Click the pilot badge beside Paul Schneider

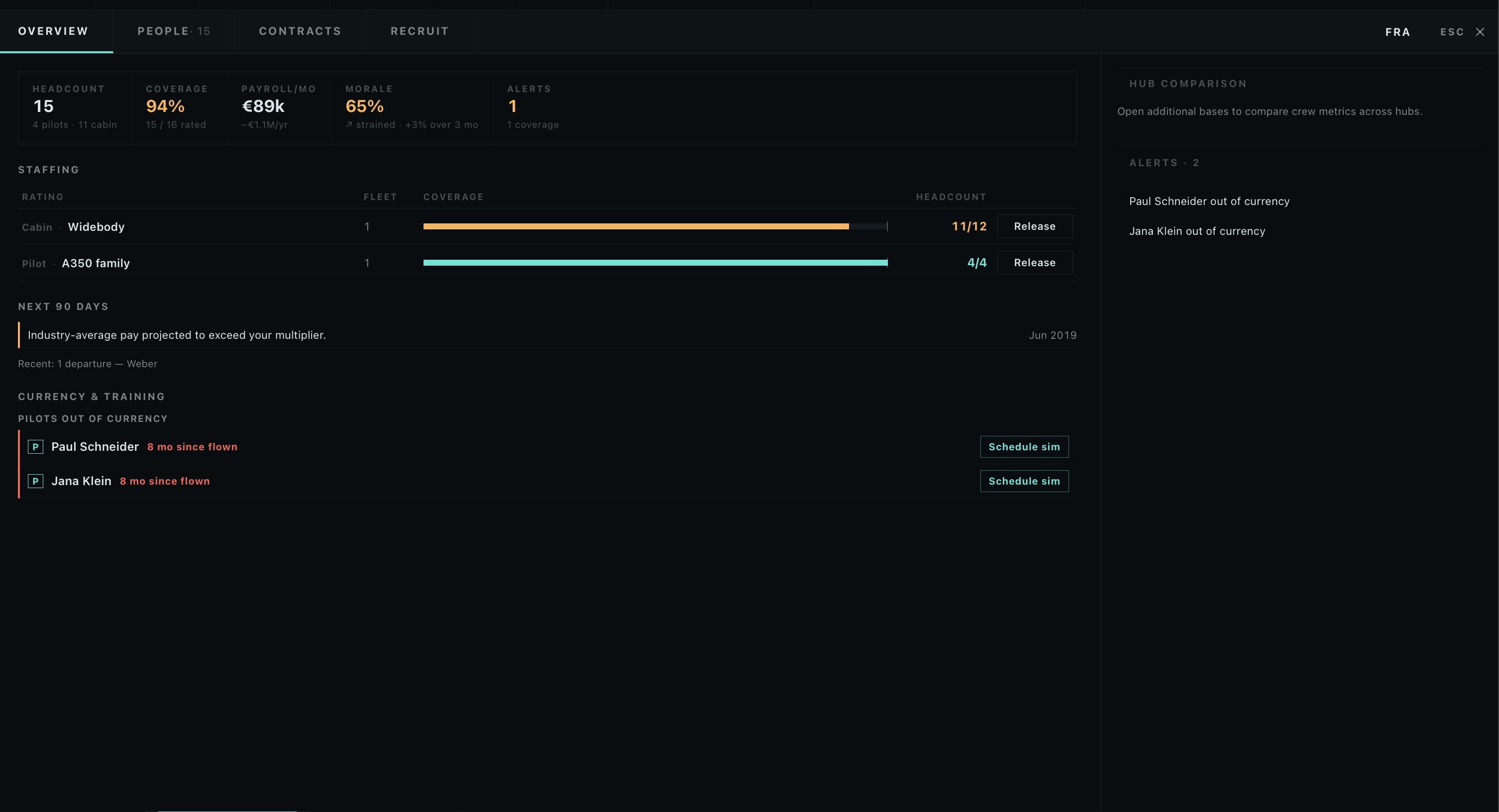click(x=35, y=447)
